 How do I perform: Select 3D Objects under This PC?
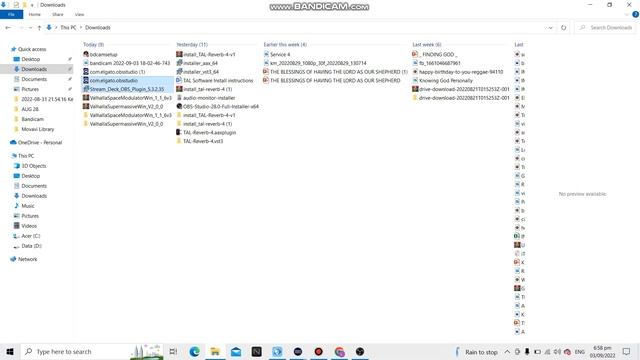click(33, 166)
